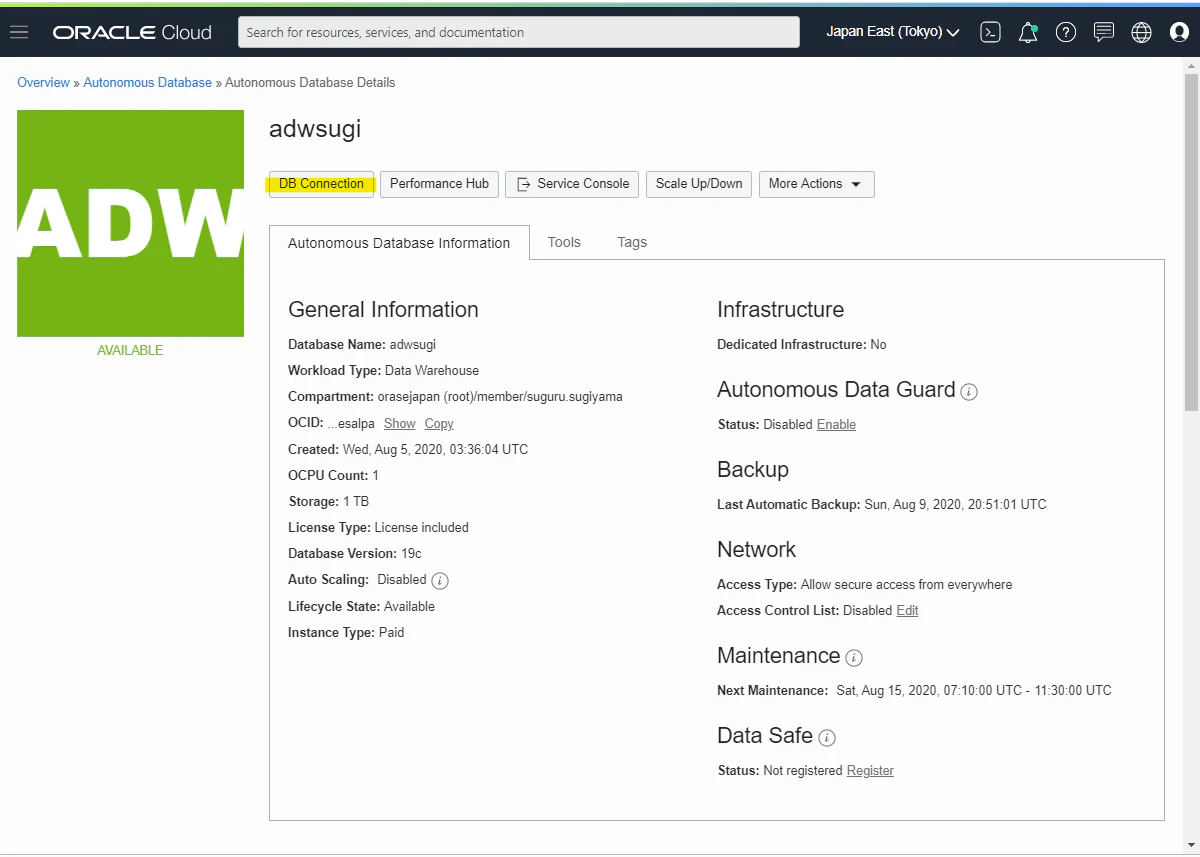Click the DB Connection button
1200x857 pixels.
[x=321, y=184]
